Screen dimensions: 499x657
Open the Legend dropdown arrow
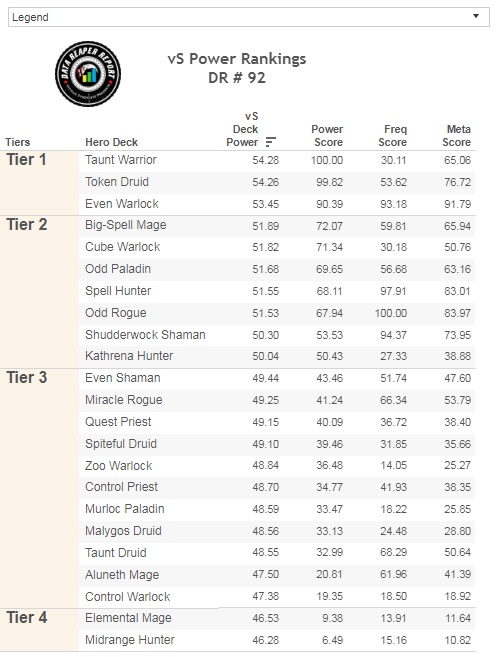(476, 16)
